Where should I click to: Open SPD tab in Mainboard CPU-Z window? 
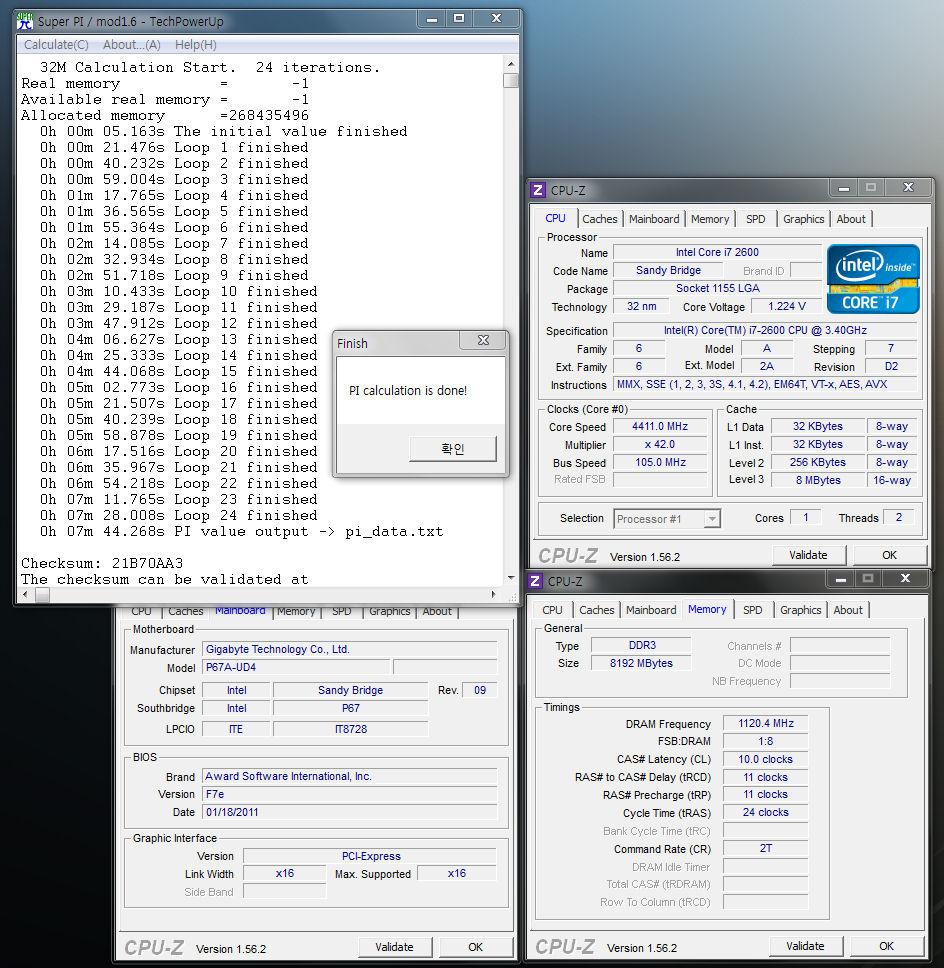(x=341, y=611)
